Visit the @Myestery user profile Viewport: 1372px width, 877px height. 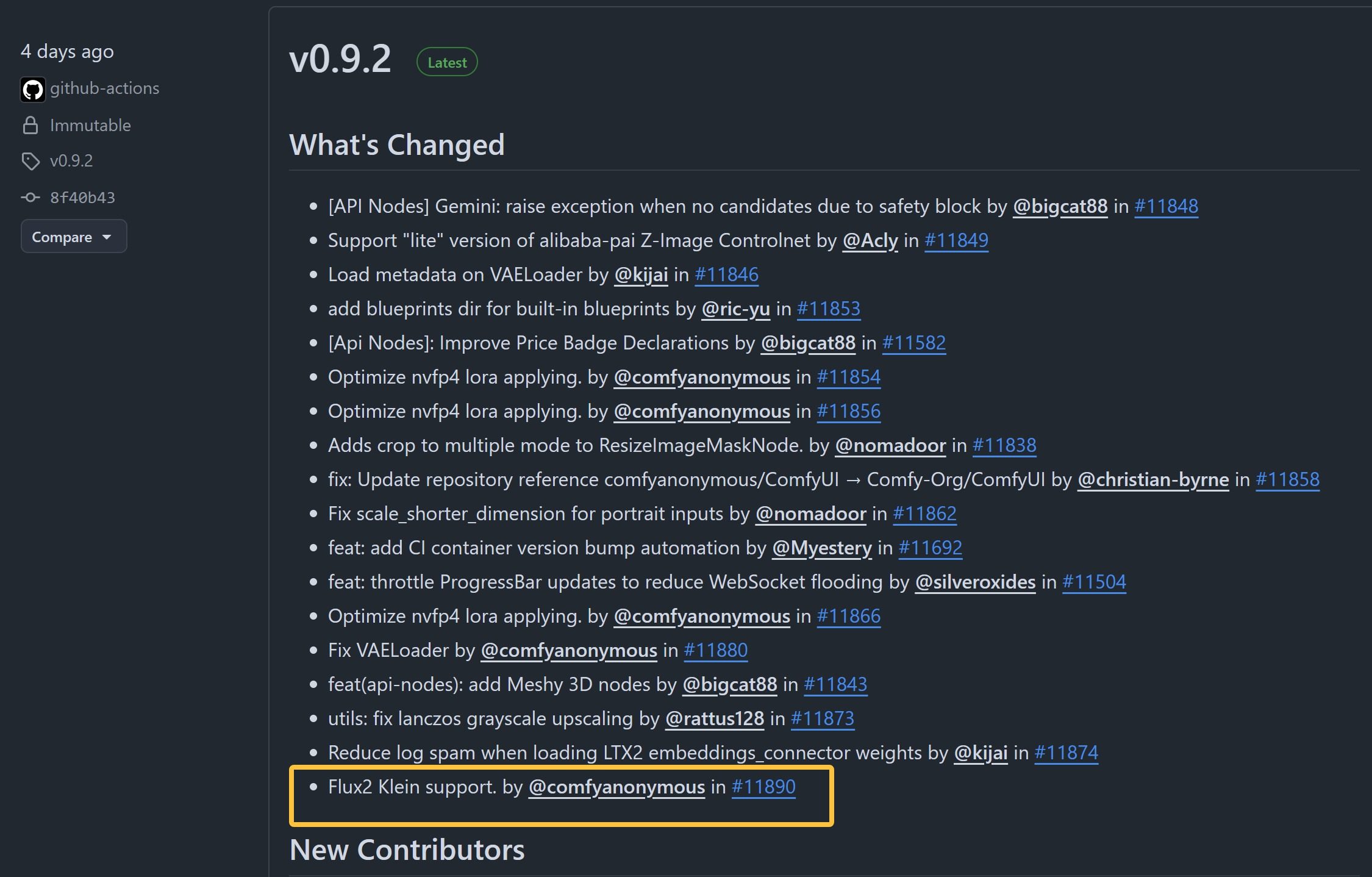821,548
